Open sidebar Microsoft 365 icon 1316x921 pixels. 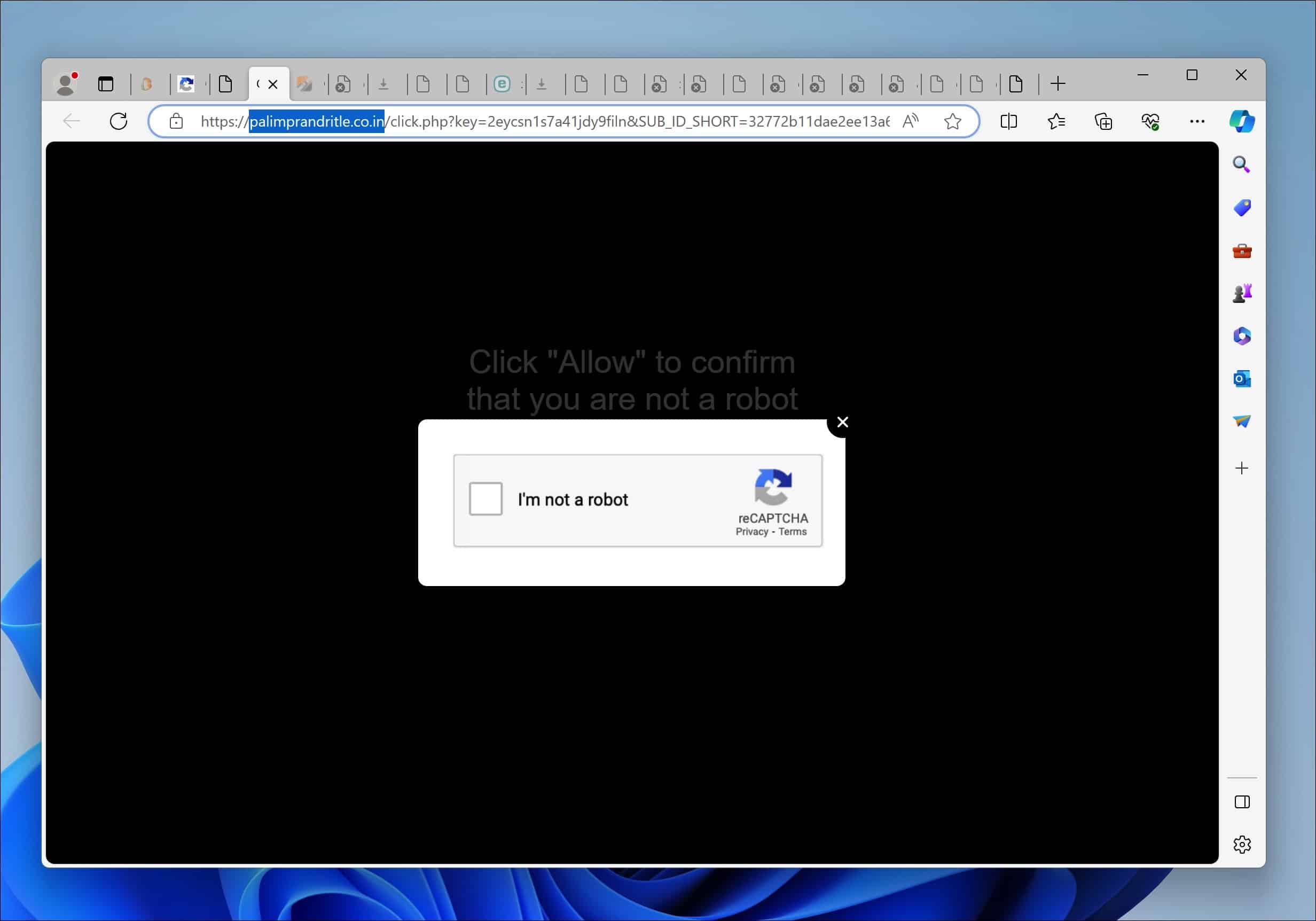point(1241,336)
